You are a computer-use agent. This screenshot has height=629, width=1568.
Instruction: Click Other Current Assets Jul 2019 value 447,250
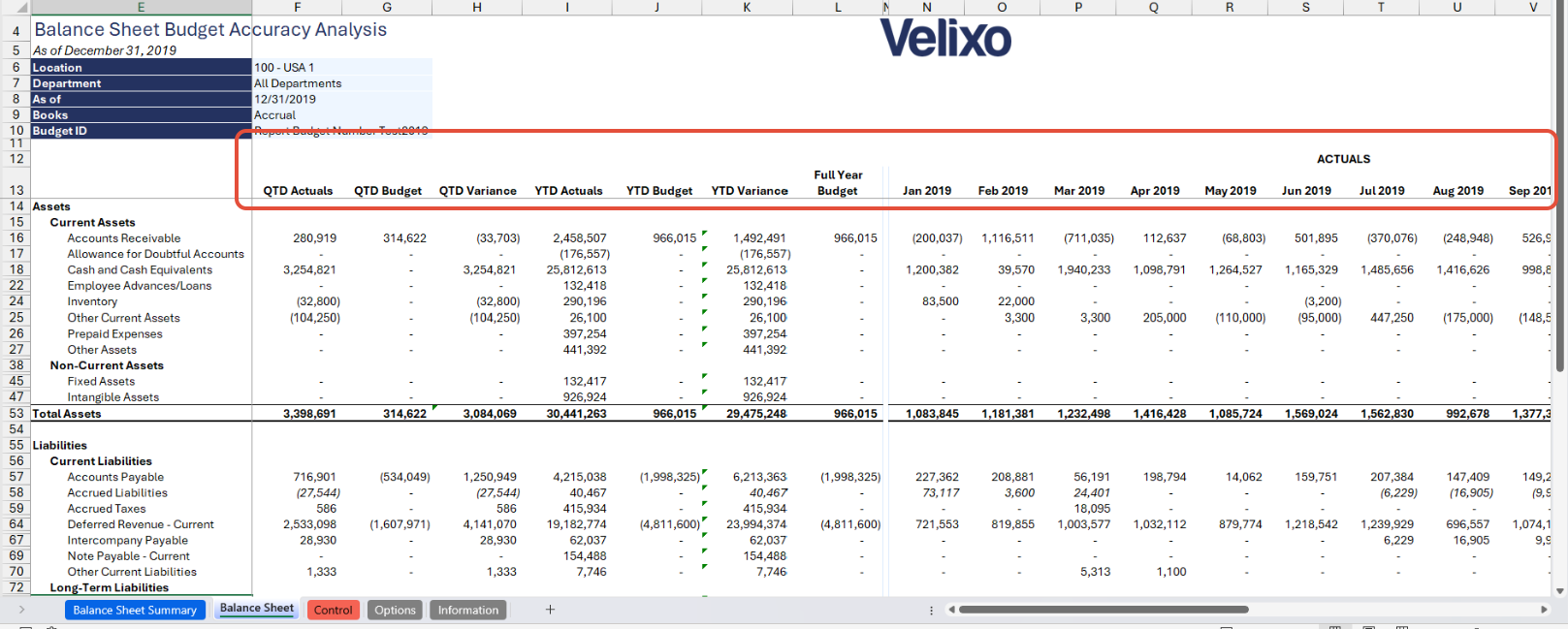tap(1392, 318)
